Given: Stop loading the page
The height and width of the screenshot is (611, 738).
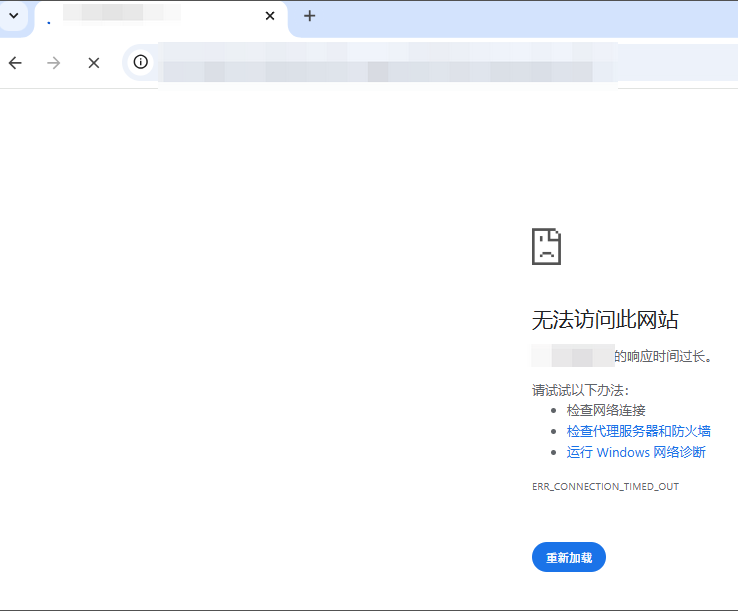Looking at the screenshot, I should (93, 63).
